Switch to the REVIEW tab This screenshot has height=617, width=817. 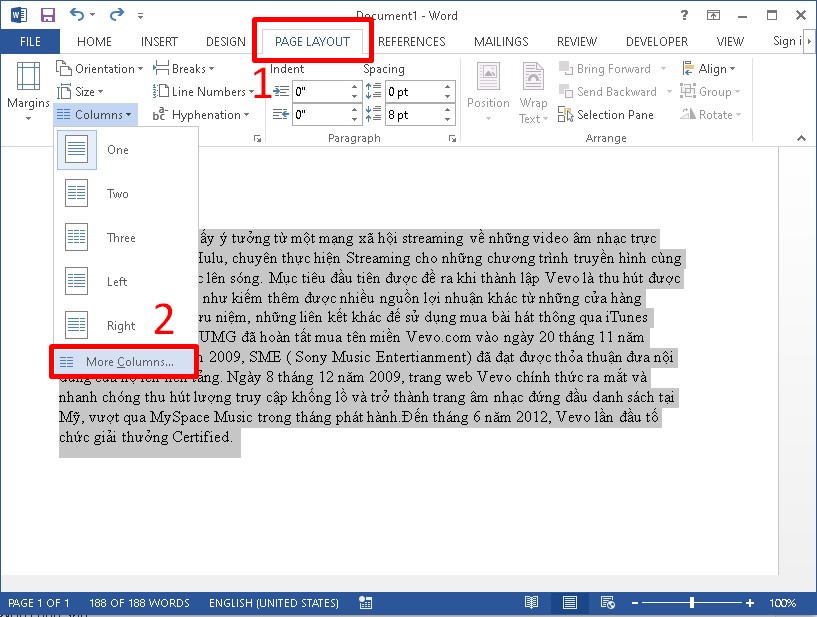pyautogui.click(x=577, y=41)
